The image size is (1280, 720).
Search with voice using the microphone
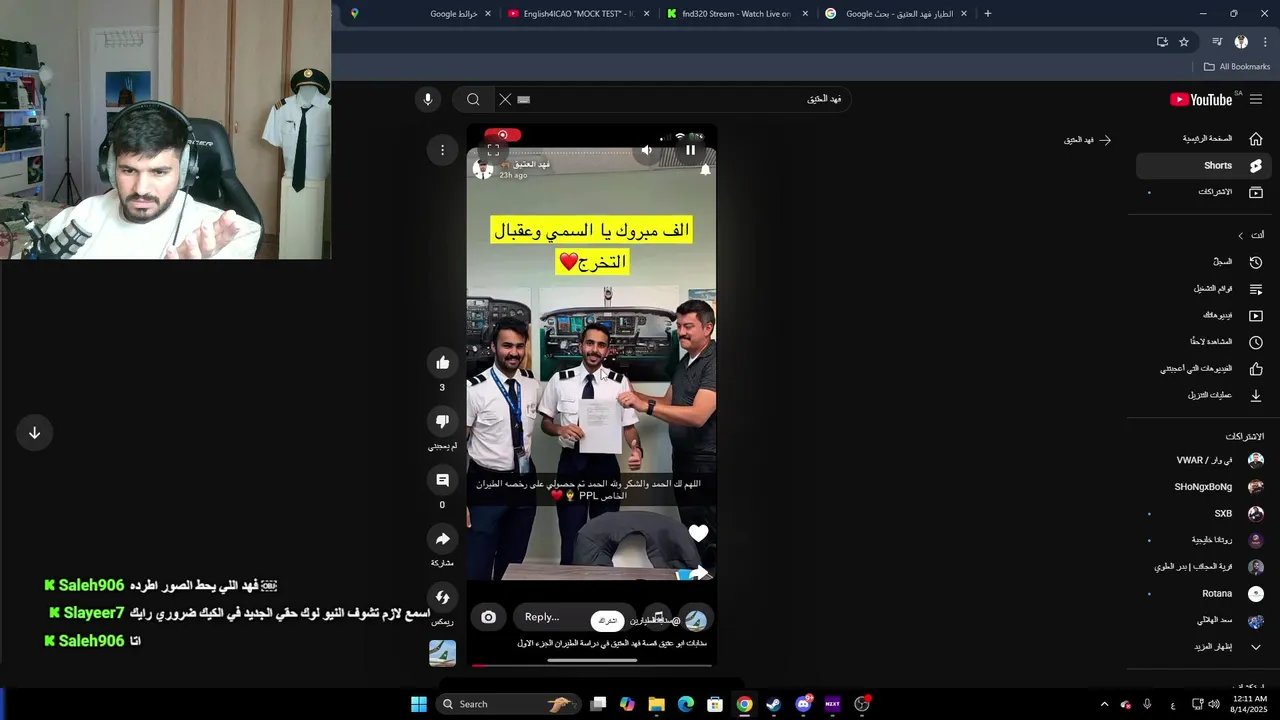coord(427,99)
